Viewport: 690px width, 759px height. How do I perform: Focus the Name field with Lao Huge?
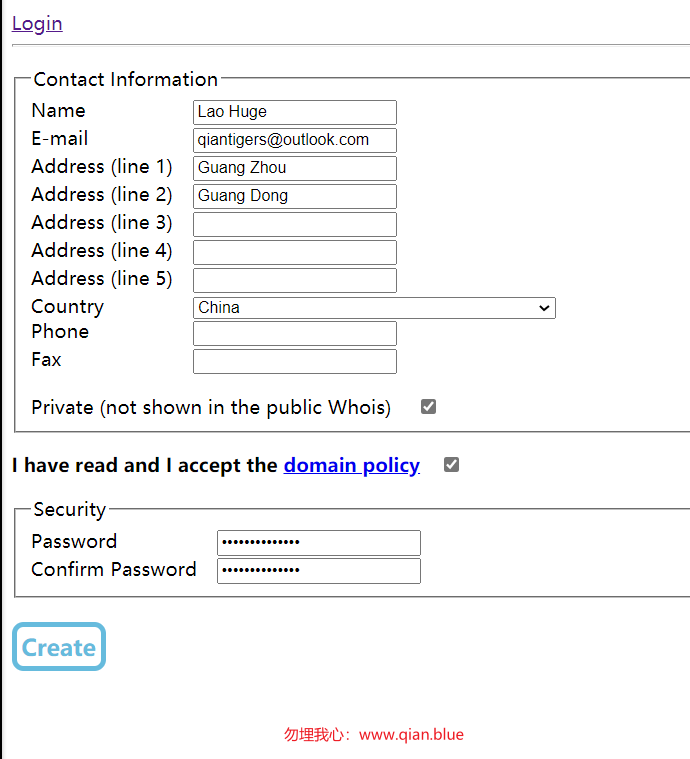[x=295, y=112]
